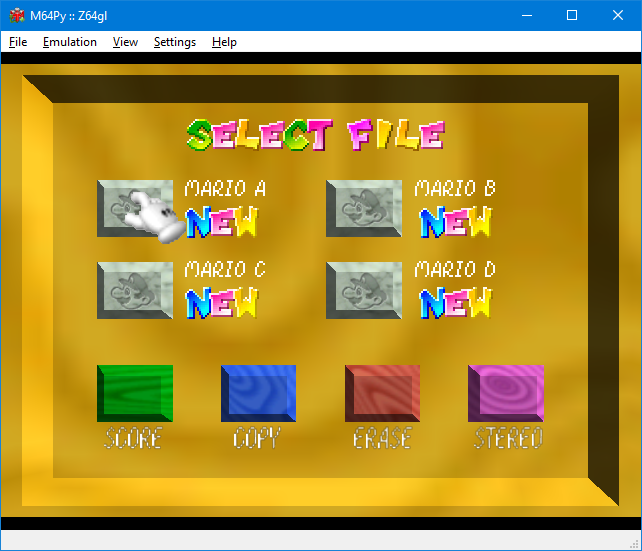Maximize the M64Py window
The height and width of the screenshot is (551, 642).
click(572, 16)
